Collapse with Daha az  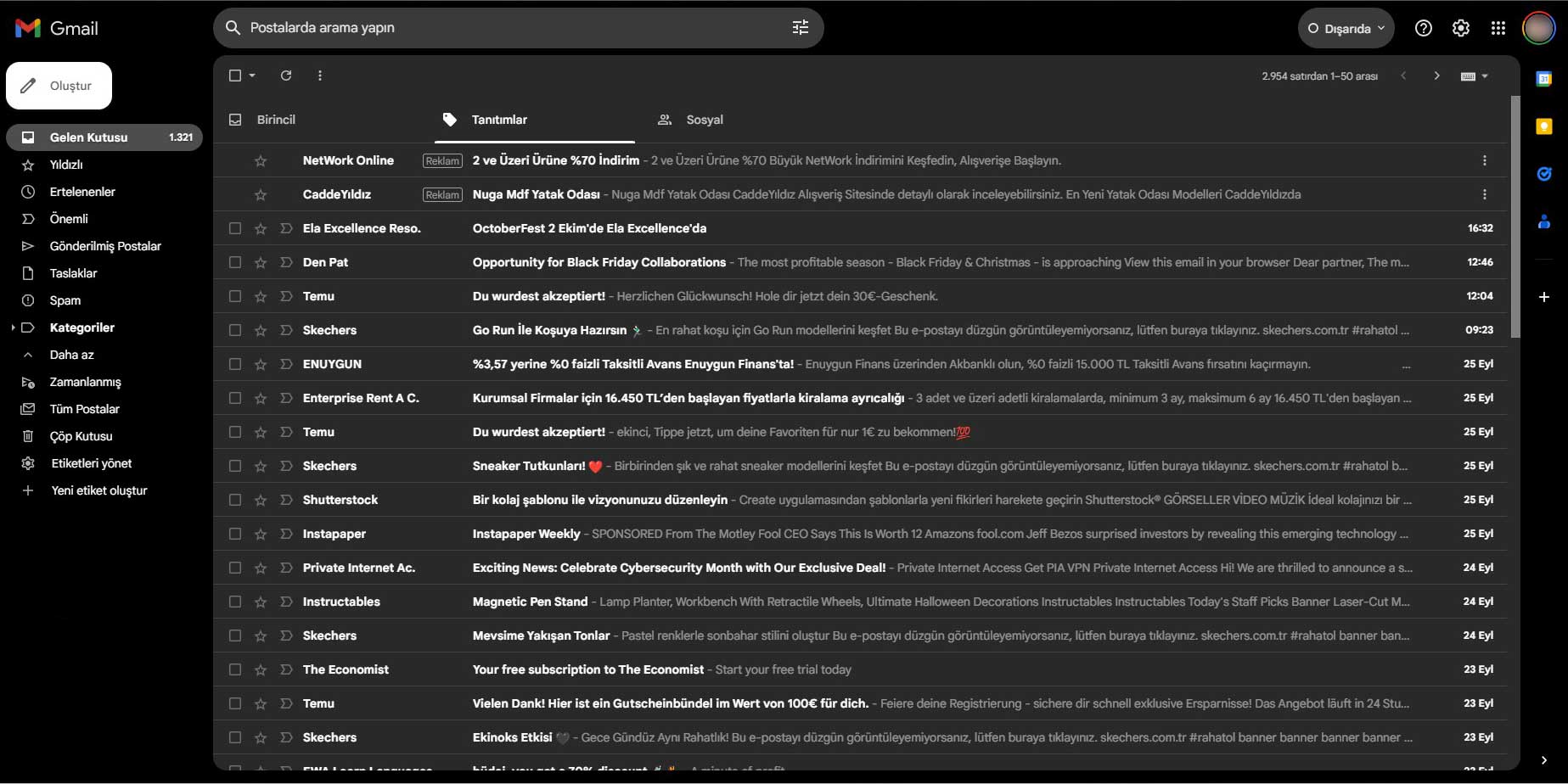point(71,355)
